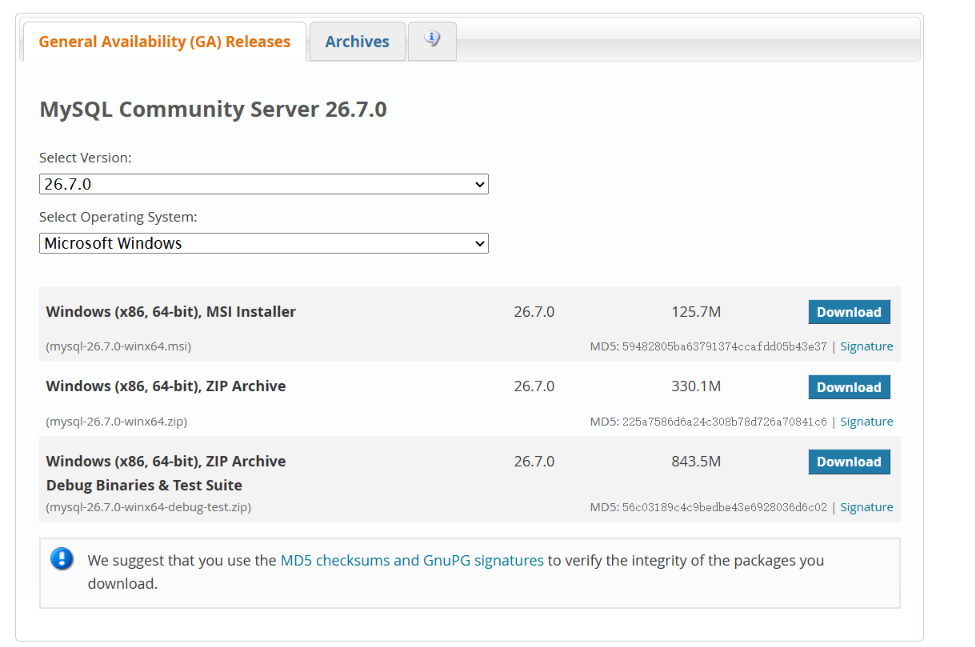Click the 'Windows (x86, 64-bit), MSI Installer' title
975x647 pixels.
pos(170,311)
